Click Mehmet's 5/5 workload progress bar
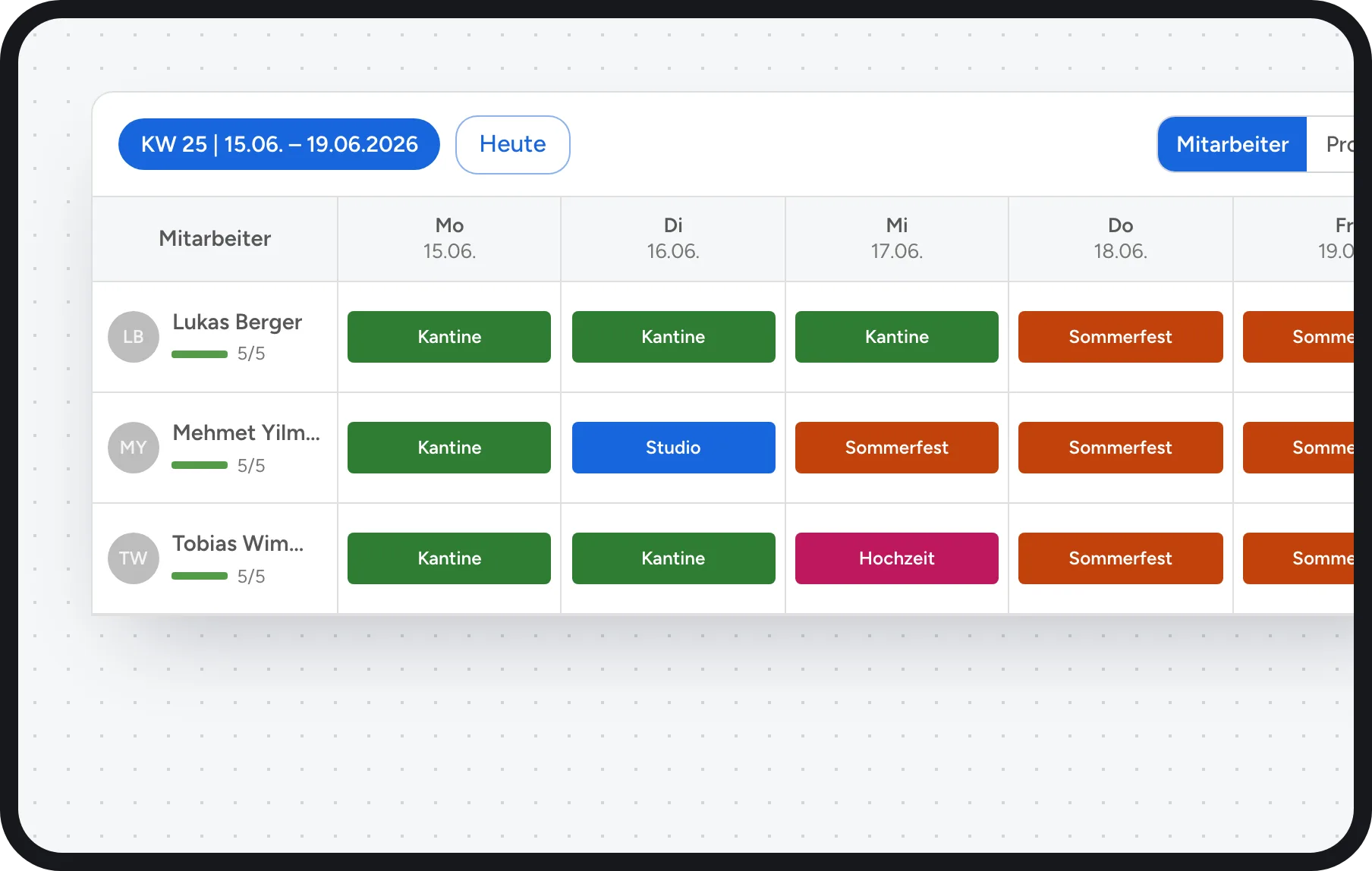The image size is (1372, 871). [x=200, y=465]
